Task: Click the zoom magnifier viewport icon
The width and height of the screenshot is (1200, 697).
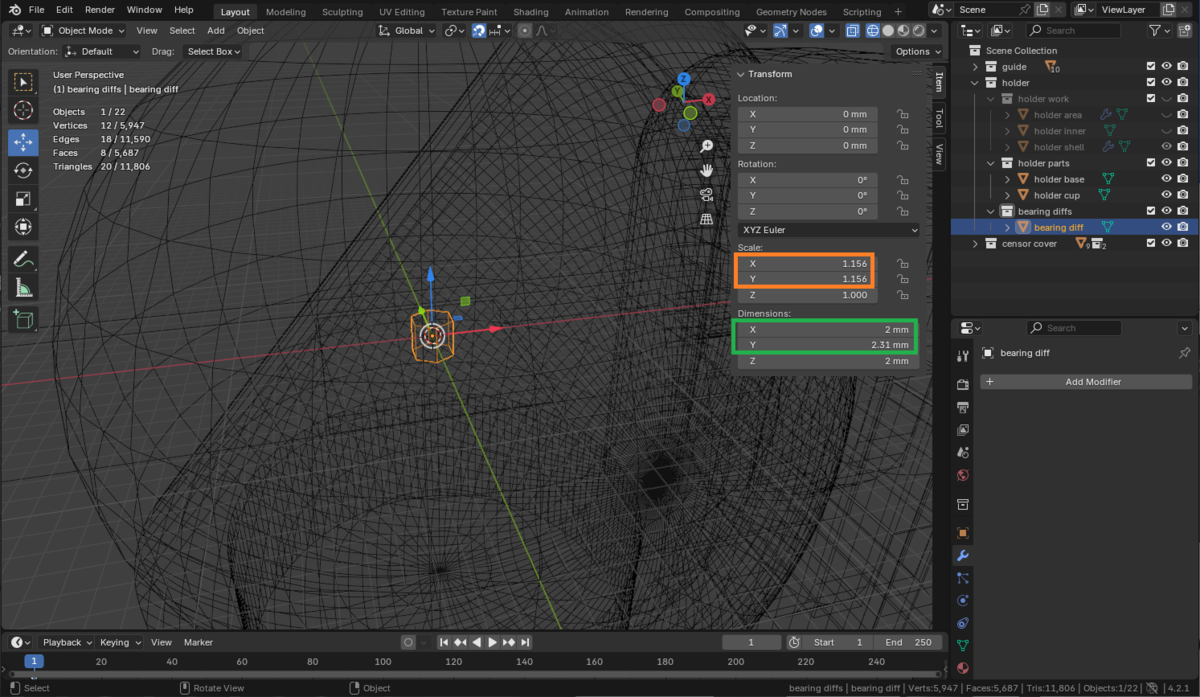Action: (x=707, y=146)
